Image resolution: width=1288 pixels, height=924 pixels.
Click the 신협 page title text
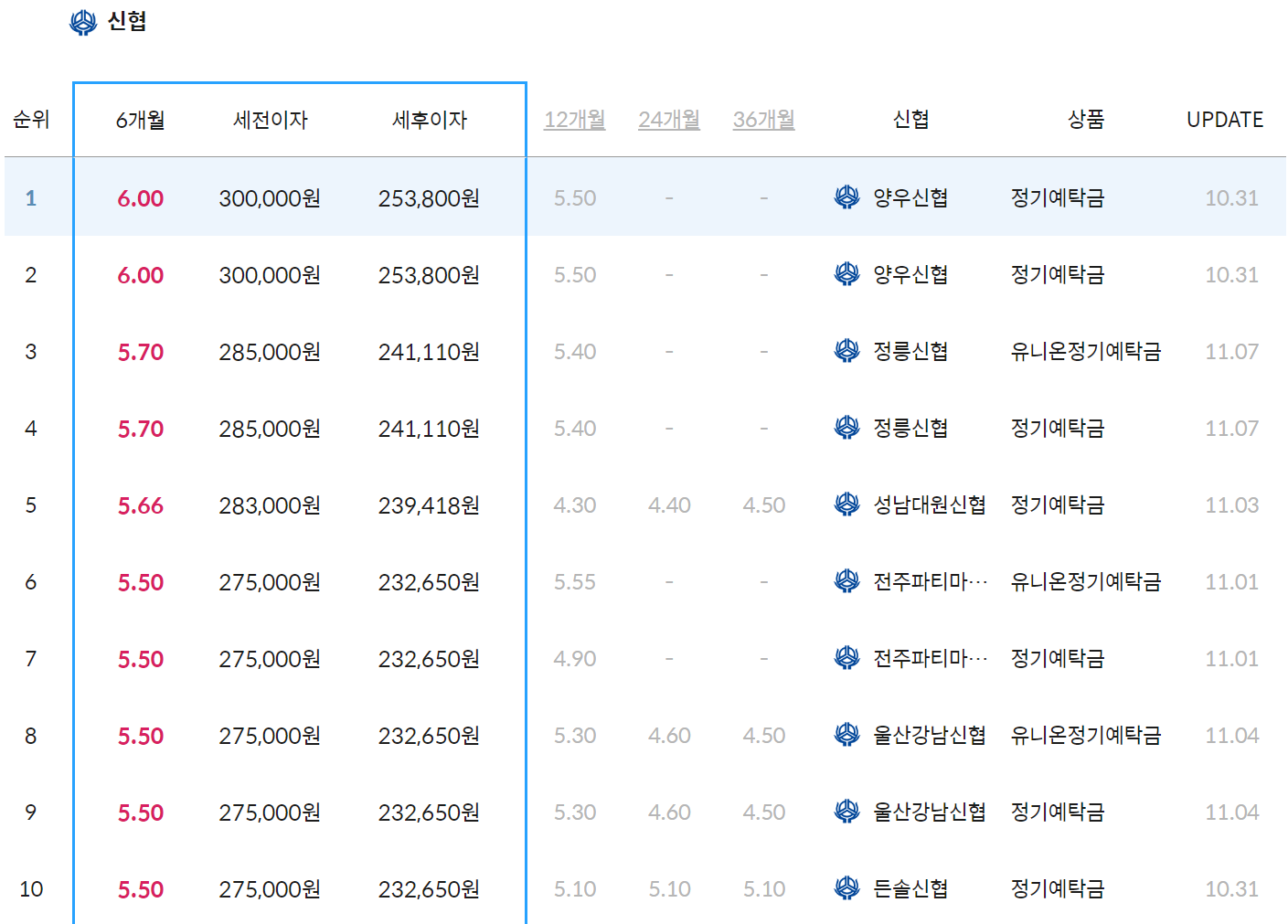tap(127, 21)
